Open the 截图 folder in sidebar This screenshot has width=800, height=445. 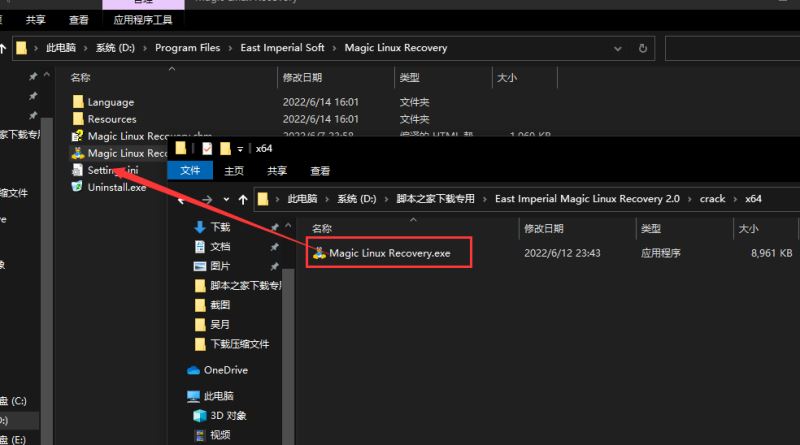212,305
